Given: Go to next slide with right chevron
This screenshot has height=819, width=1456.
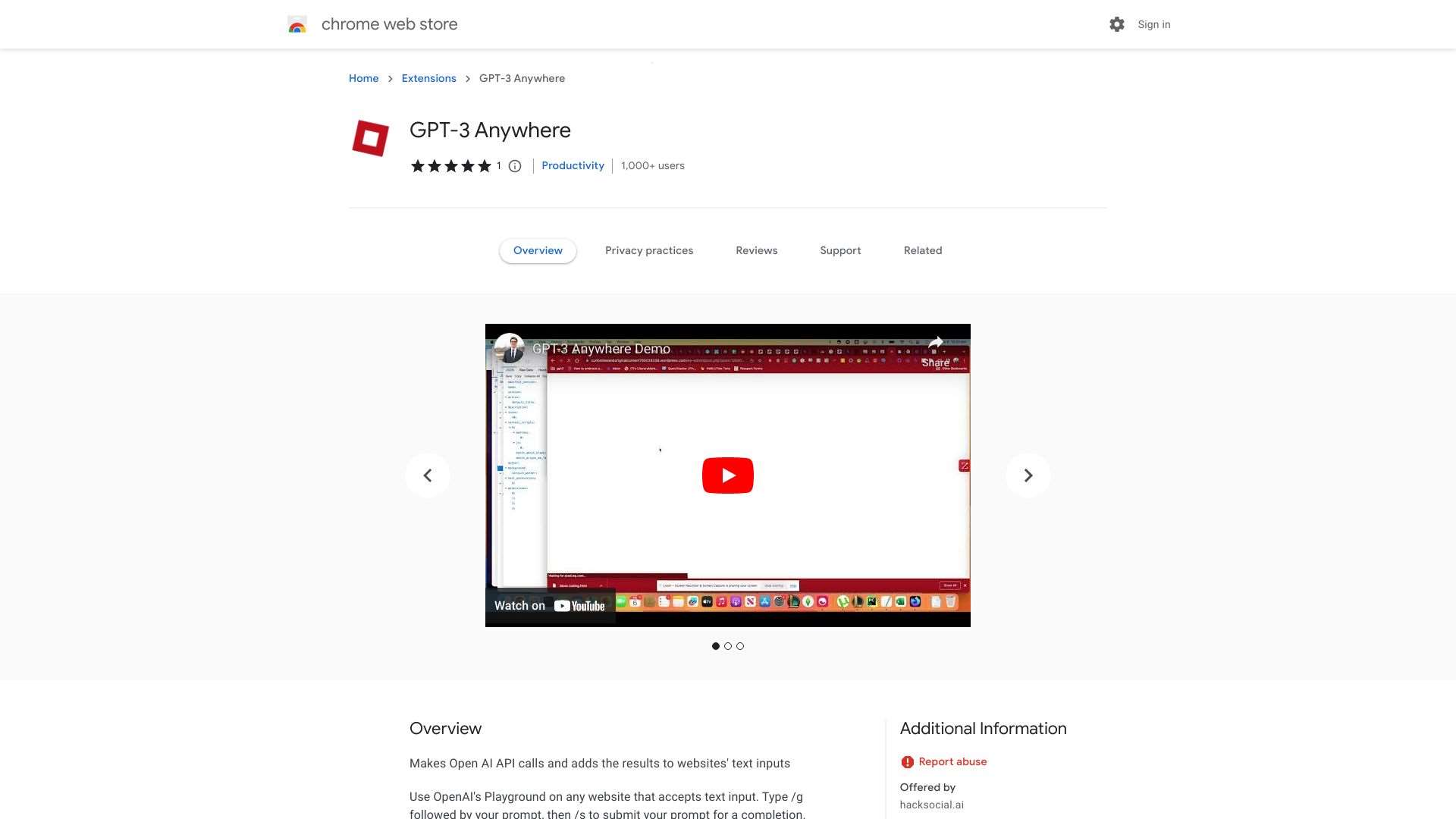Looking at the screenshot, I should pos(1028,475).
